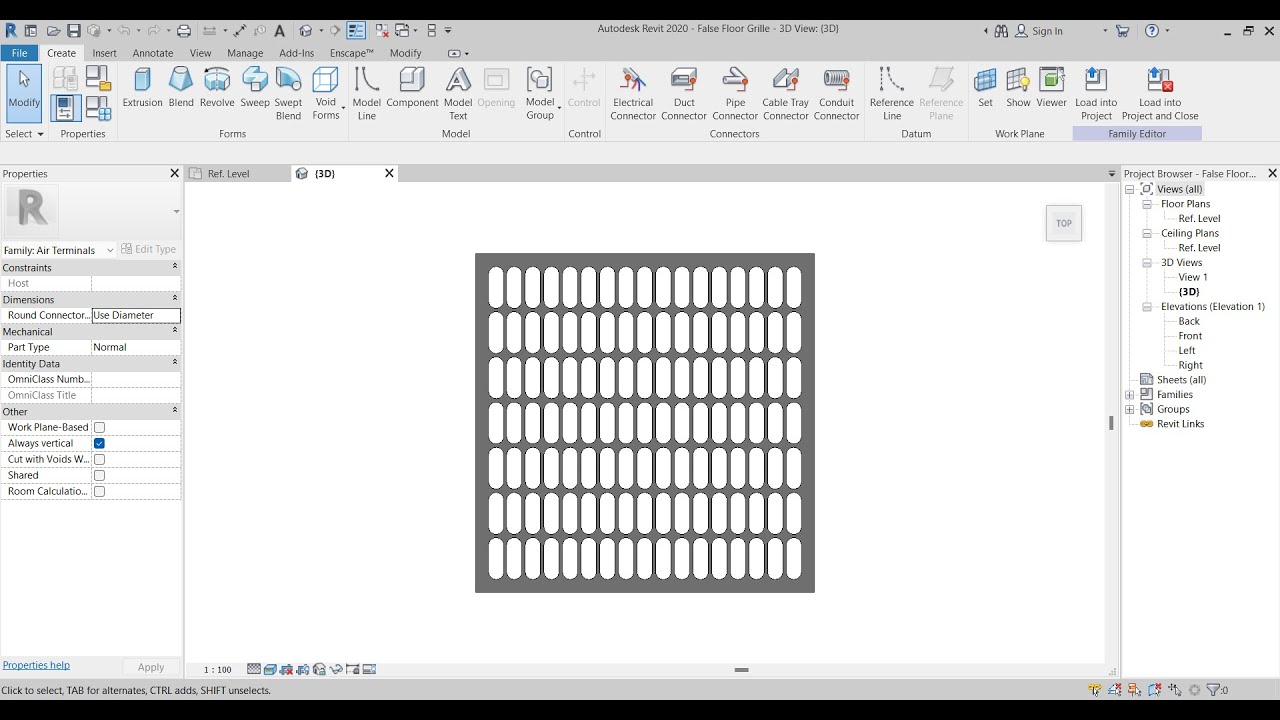1280x720 pixels.
Task: Collapse the Constraints section in Properties
Action: click(175, 267)
